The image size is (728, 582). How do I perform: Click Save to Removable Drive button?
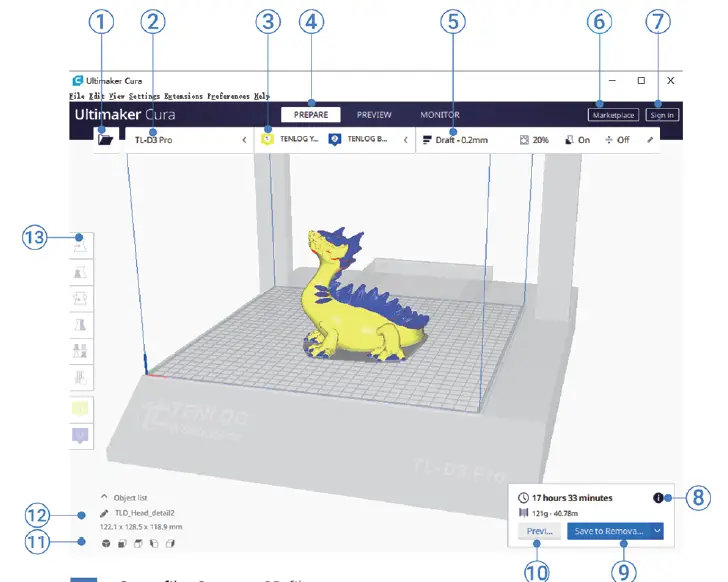click(x=609, y=531)
